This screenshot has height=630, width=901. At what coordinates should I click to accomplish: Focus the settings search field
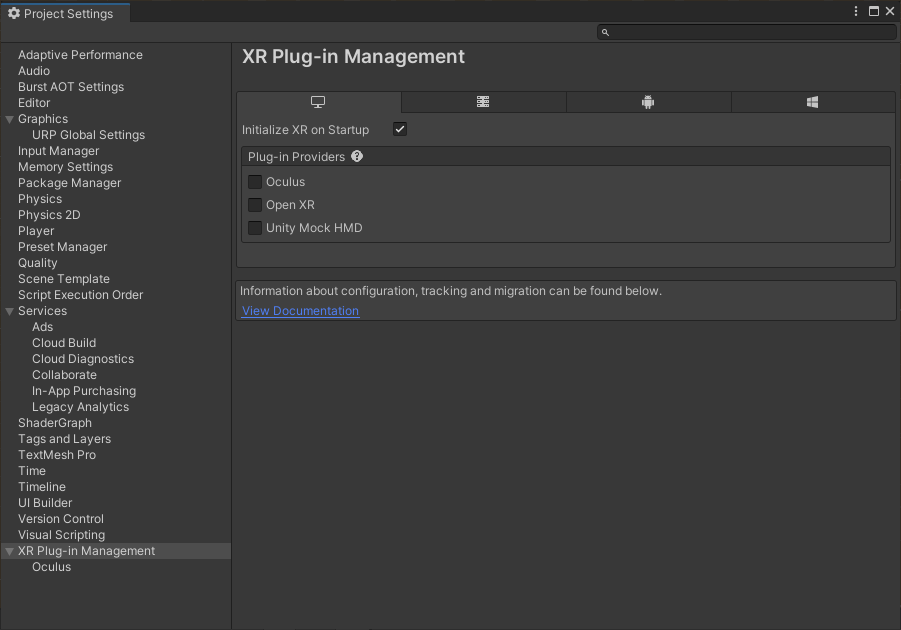tap(752, 33)
